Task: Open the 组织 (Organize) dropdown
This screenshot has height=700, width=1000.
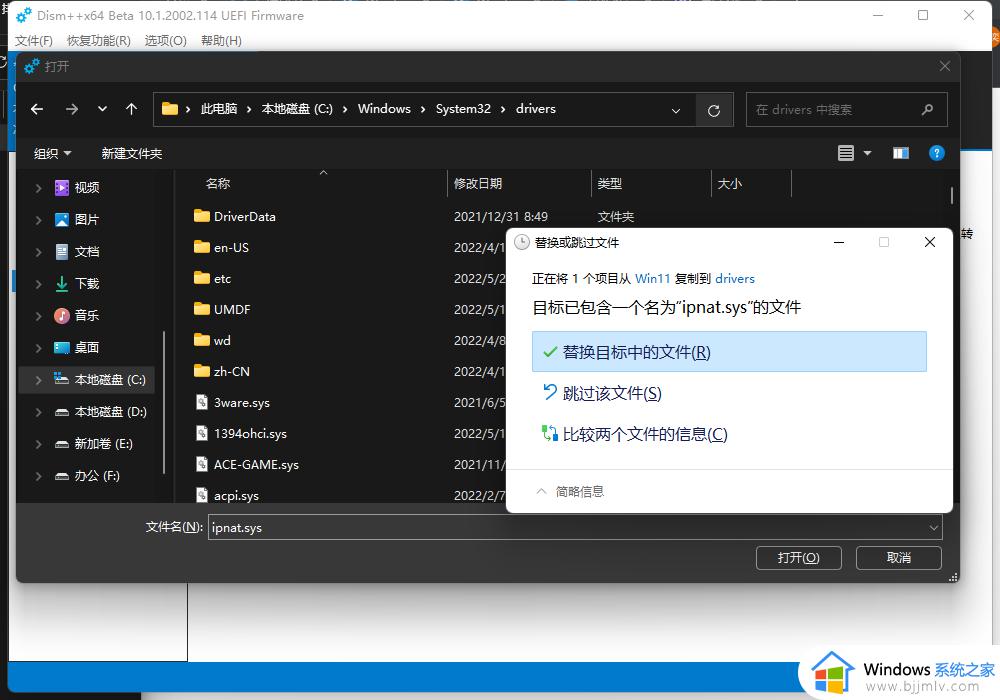Action: point(52,154)
